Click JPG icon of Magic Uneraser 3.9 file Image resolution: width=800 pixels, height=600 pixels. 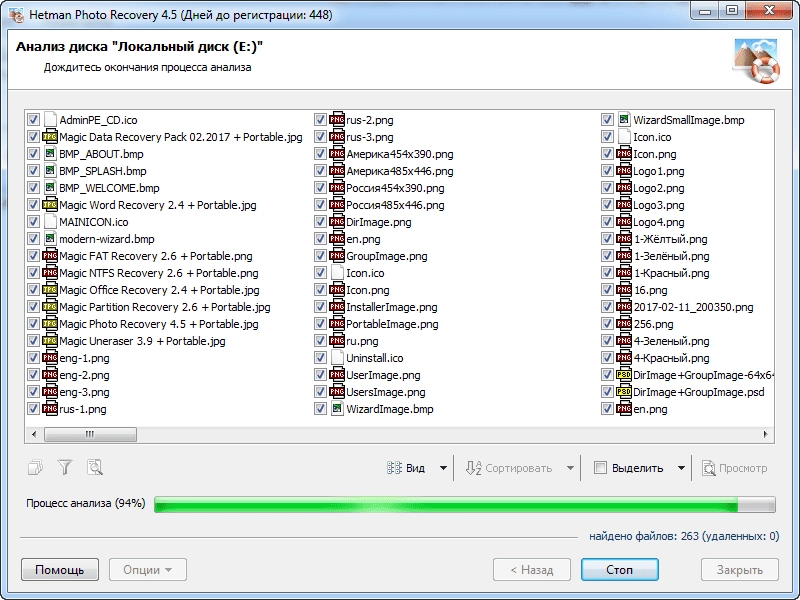50,341
